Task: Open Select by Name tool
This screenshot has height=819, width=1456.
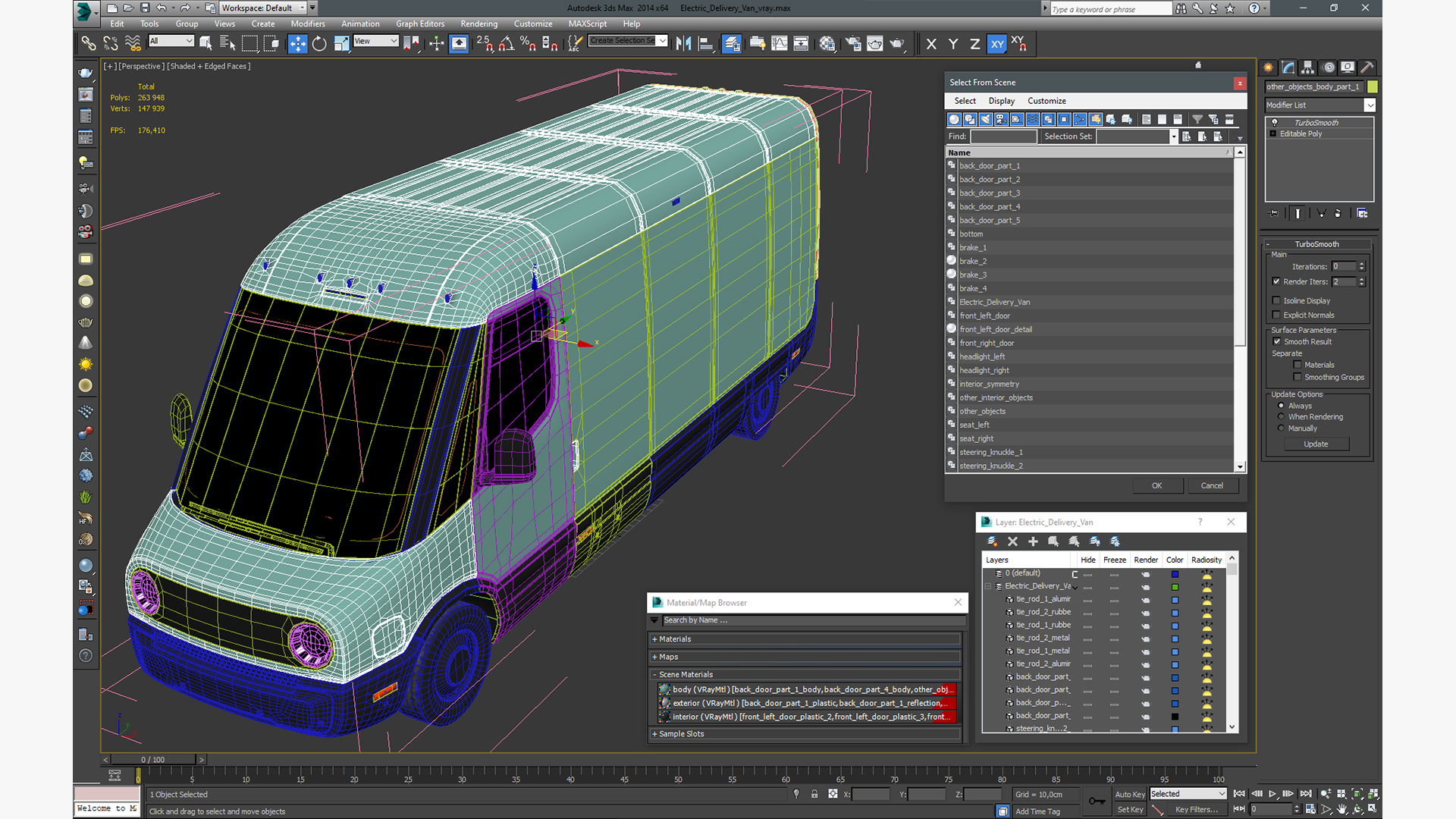Action: coord(227,44)
